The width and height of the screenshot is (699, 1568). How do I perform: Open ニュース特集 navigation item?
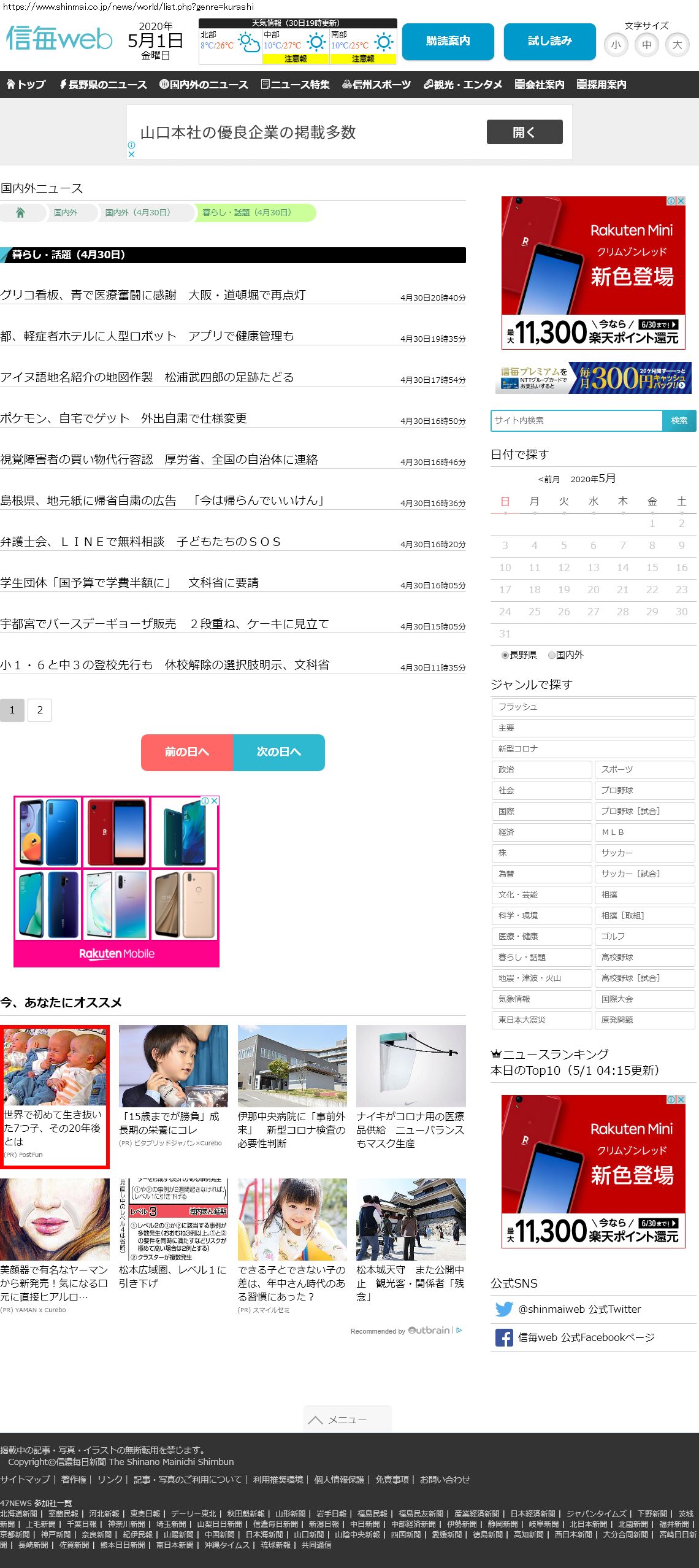[x=295, y=85]
